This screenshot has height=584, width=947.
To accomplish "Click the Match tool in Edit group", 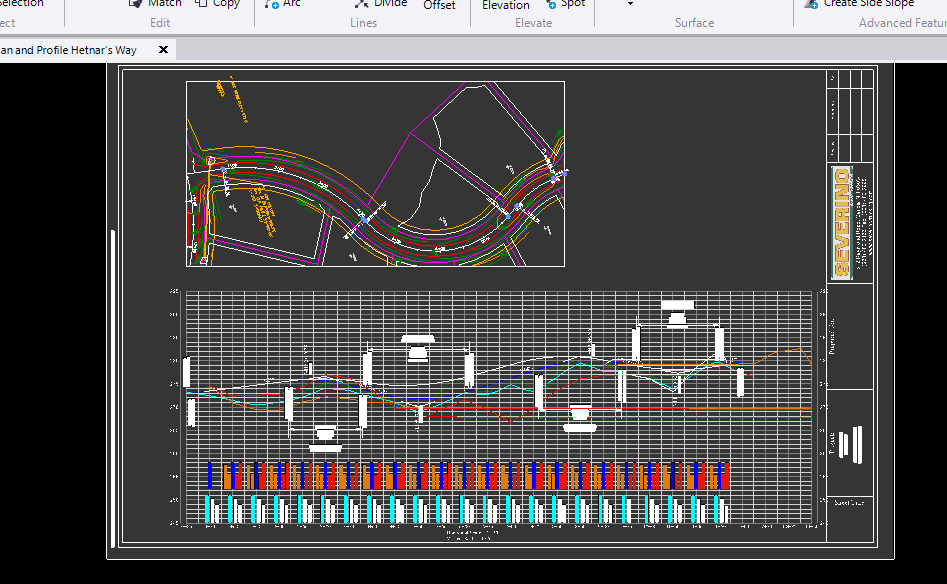I will tap(164, 4).
